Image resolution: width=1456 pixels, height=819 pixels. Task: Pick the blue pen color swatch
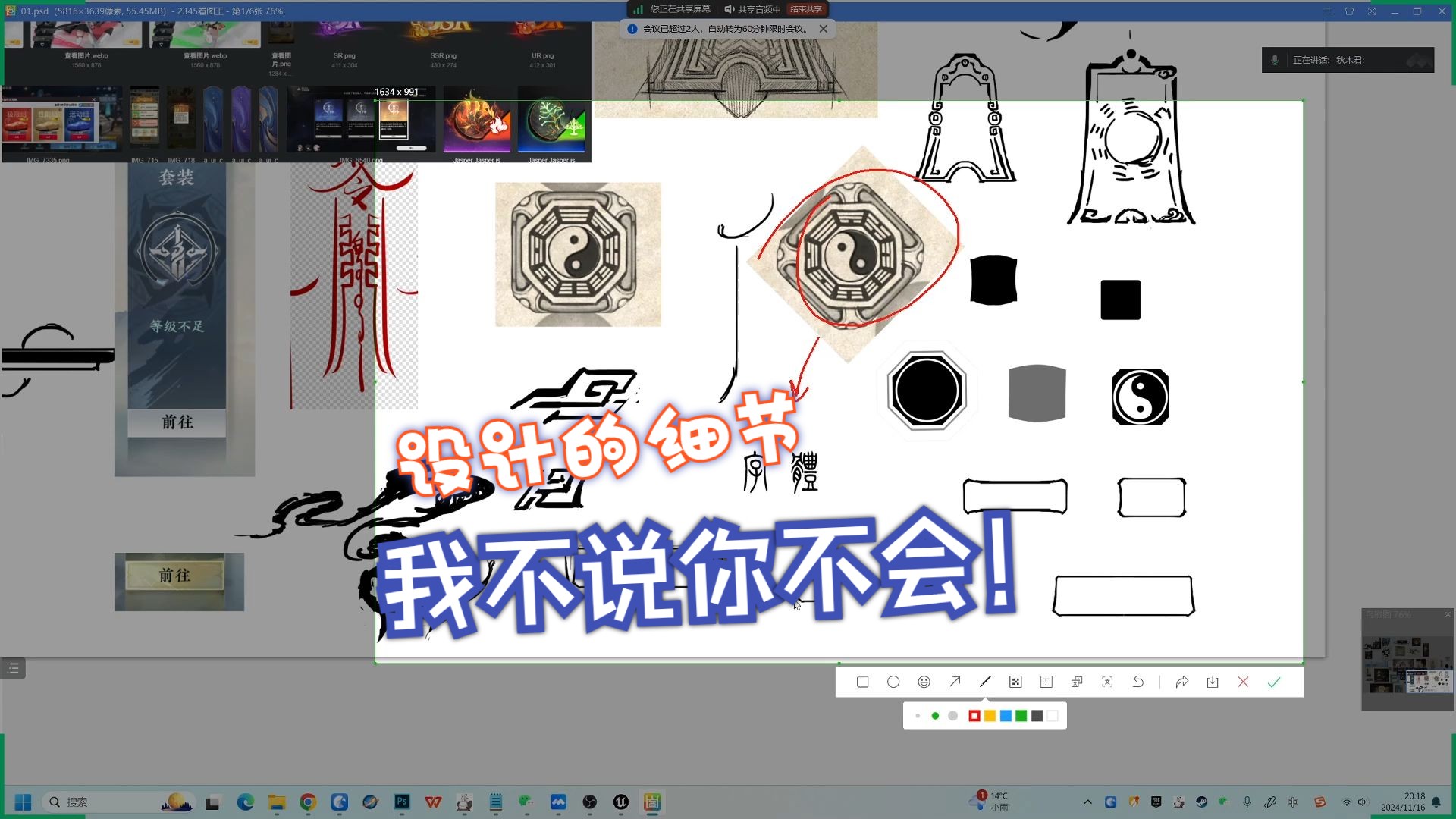tap(1006, 716)
